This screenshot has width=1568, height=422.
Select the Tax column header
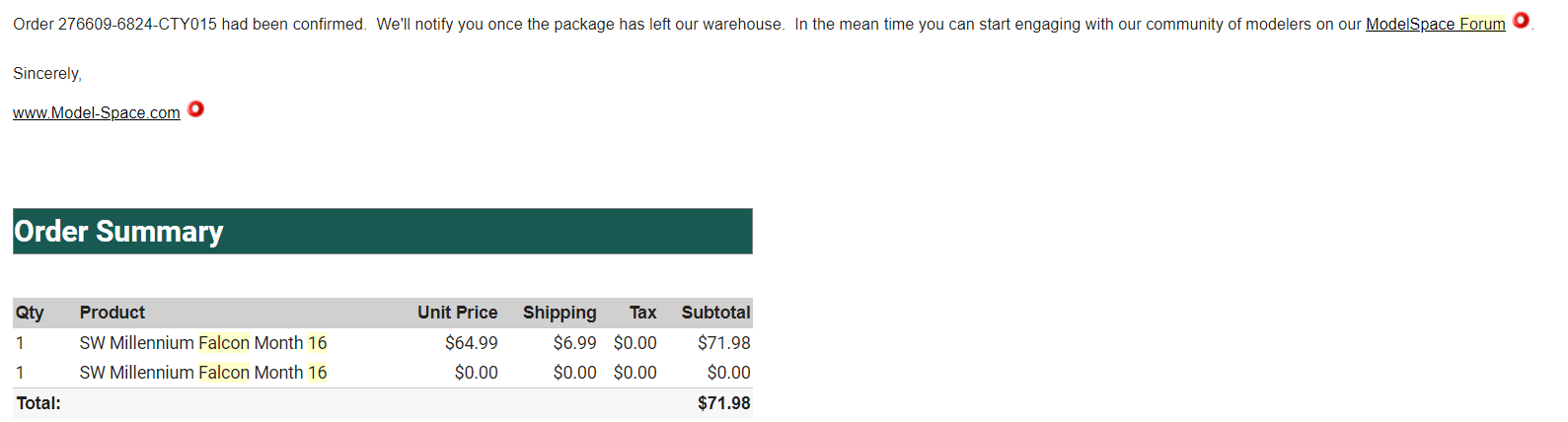(642, 313)
